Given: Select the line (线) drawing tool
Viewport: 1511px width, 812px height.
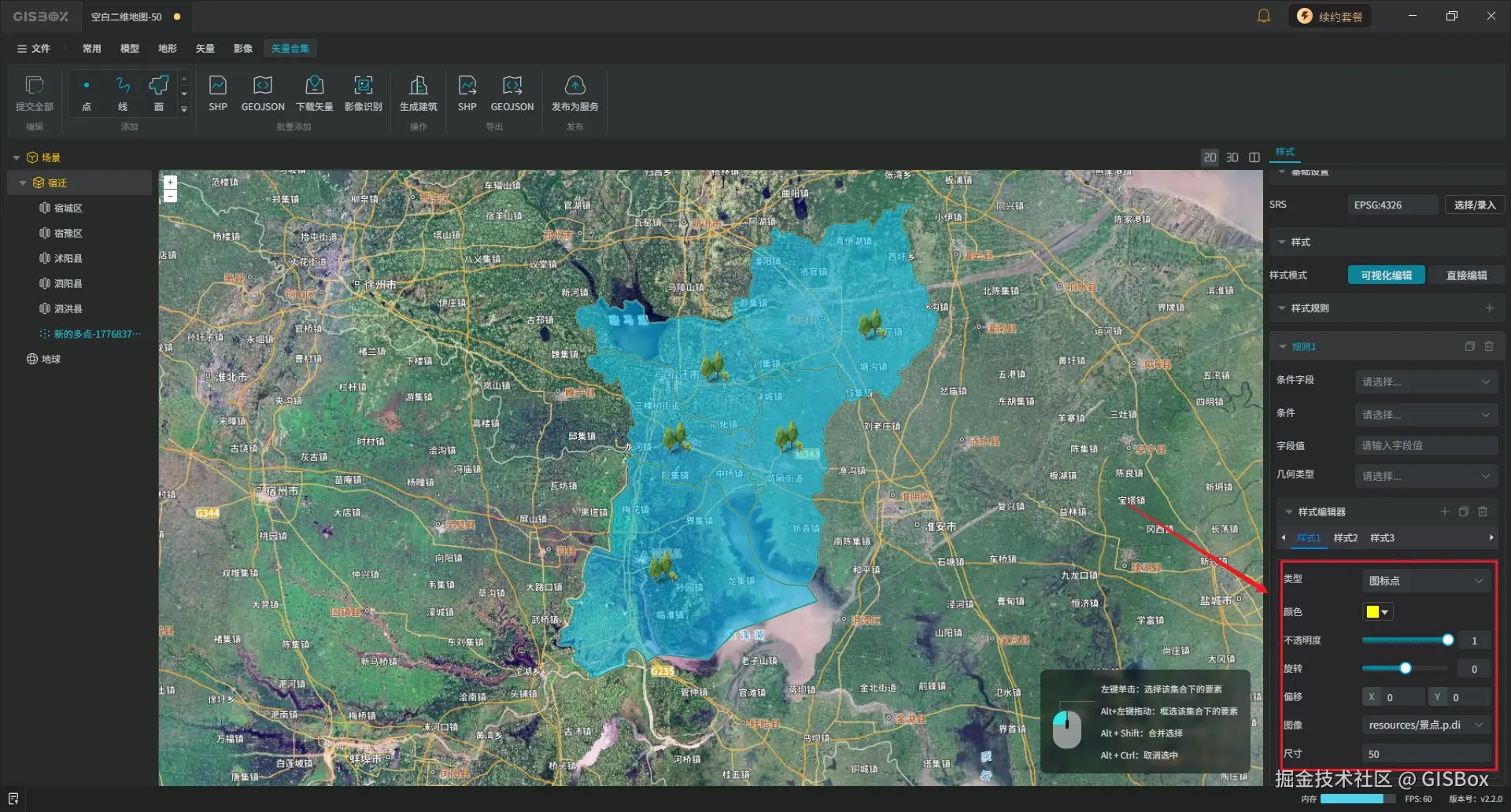Looking at the screenshot, I should (x=123, y=93).
